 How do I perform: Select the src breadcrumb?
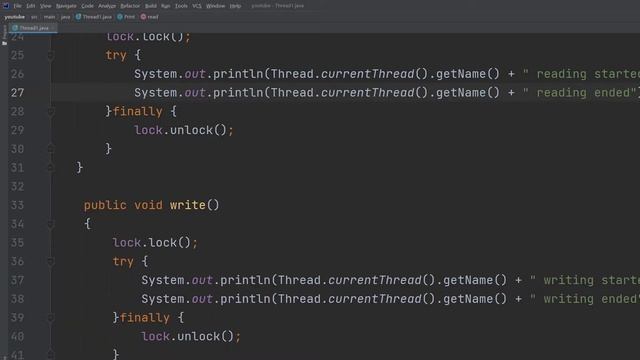[34, 17]
